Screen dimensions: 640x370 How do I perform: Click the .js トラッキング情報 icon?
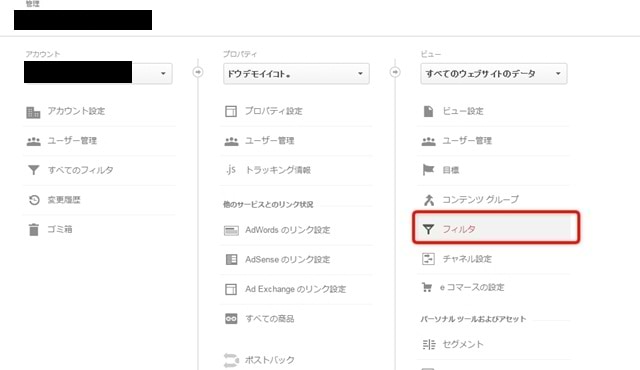[x=231, y=170]
